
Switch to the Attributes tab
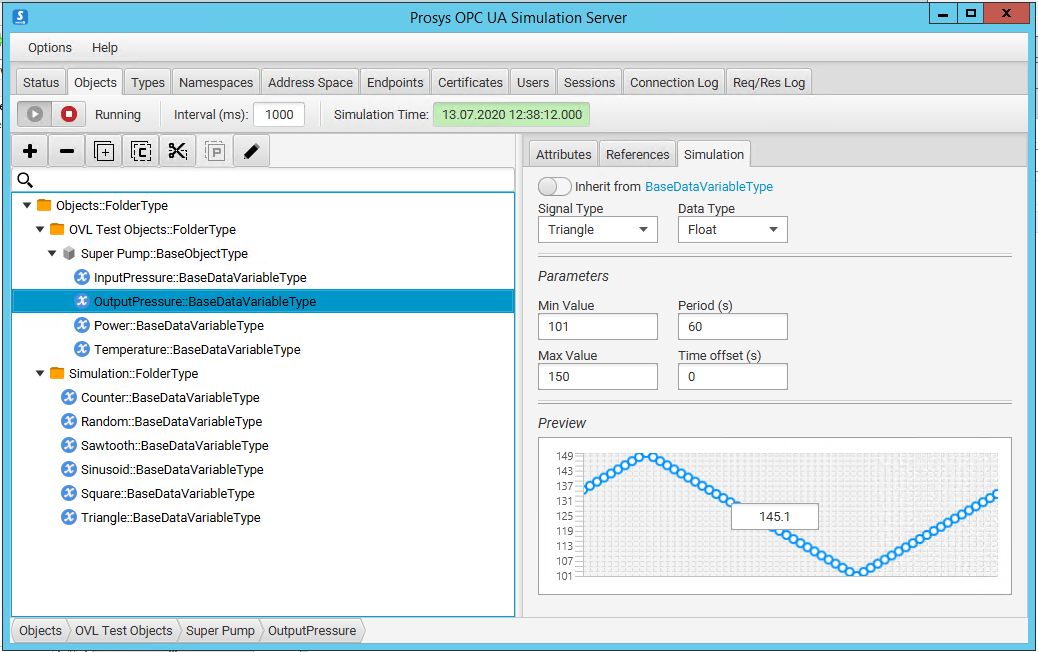563,154
